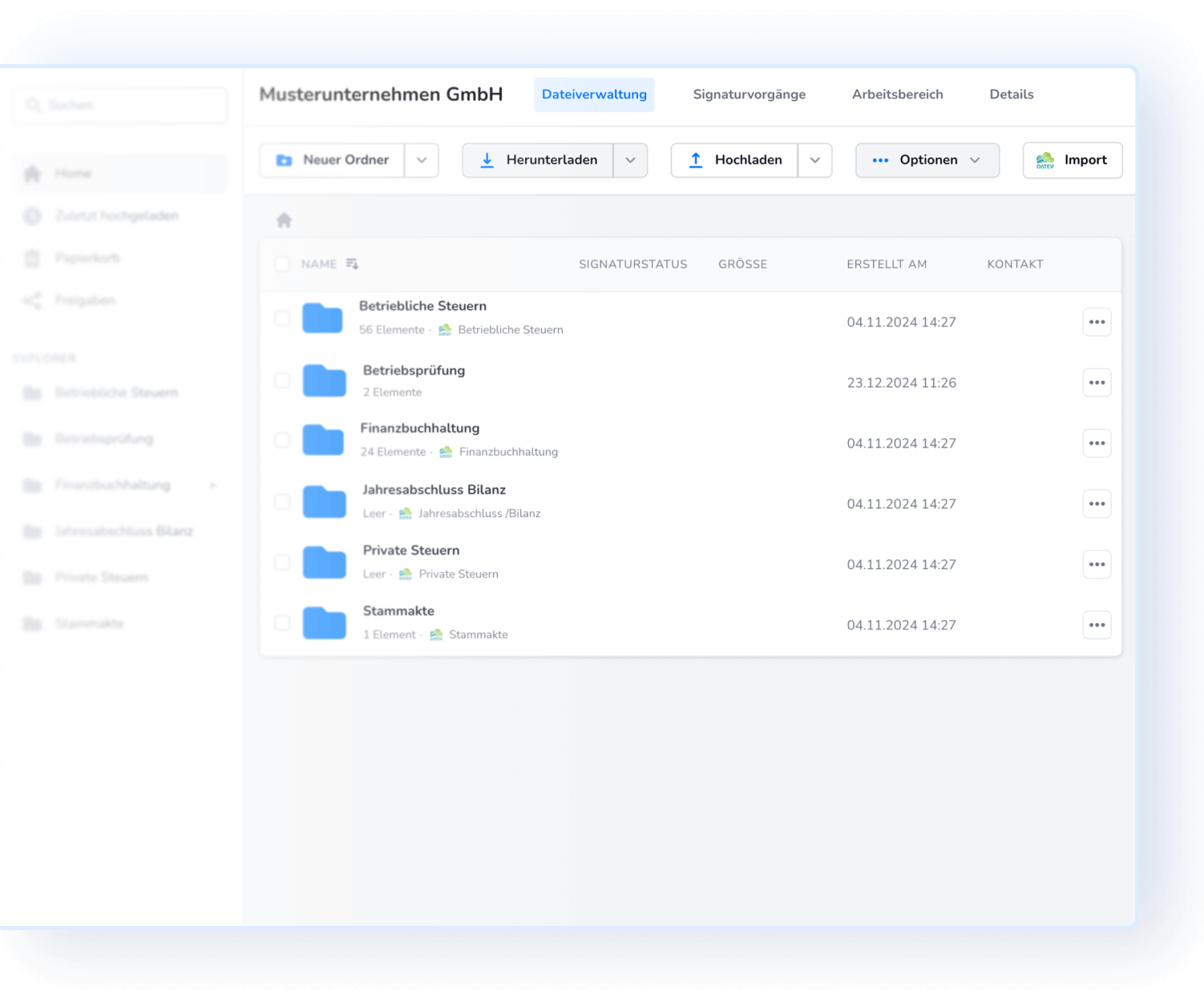This screenshot has width=1204, height=994.
Task: Tick the select-all checkbox in header
Action: (x=282, y=264)
